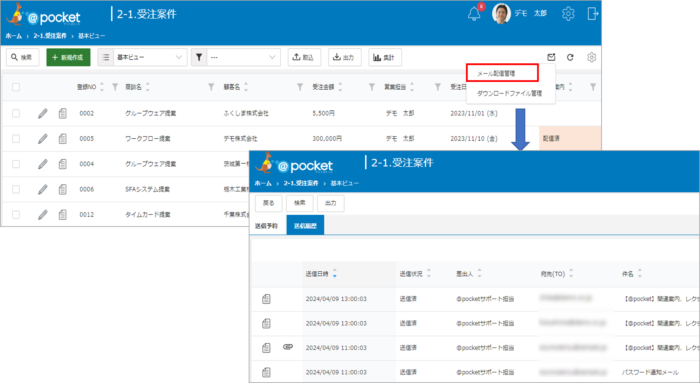This screenshot has width=700, height=383.
Task: Toggle the select-all checkbox in header
Action: 16,87
